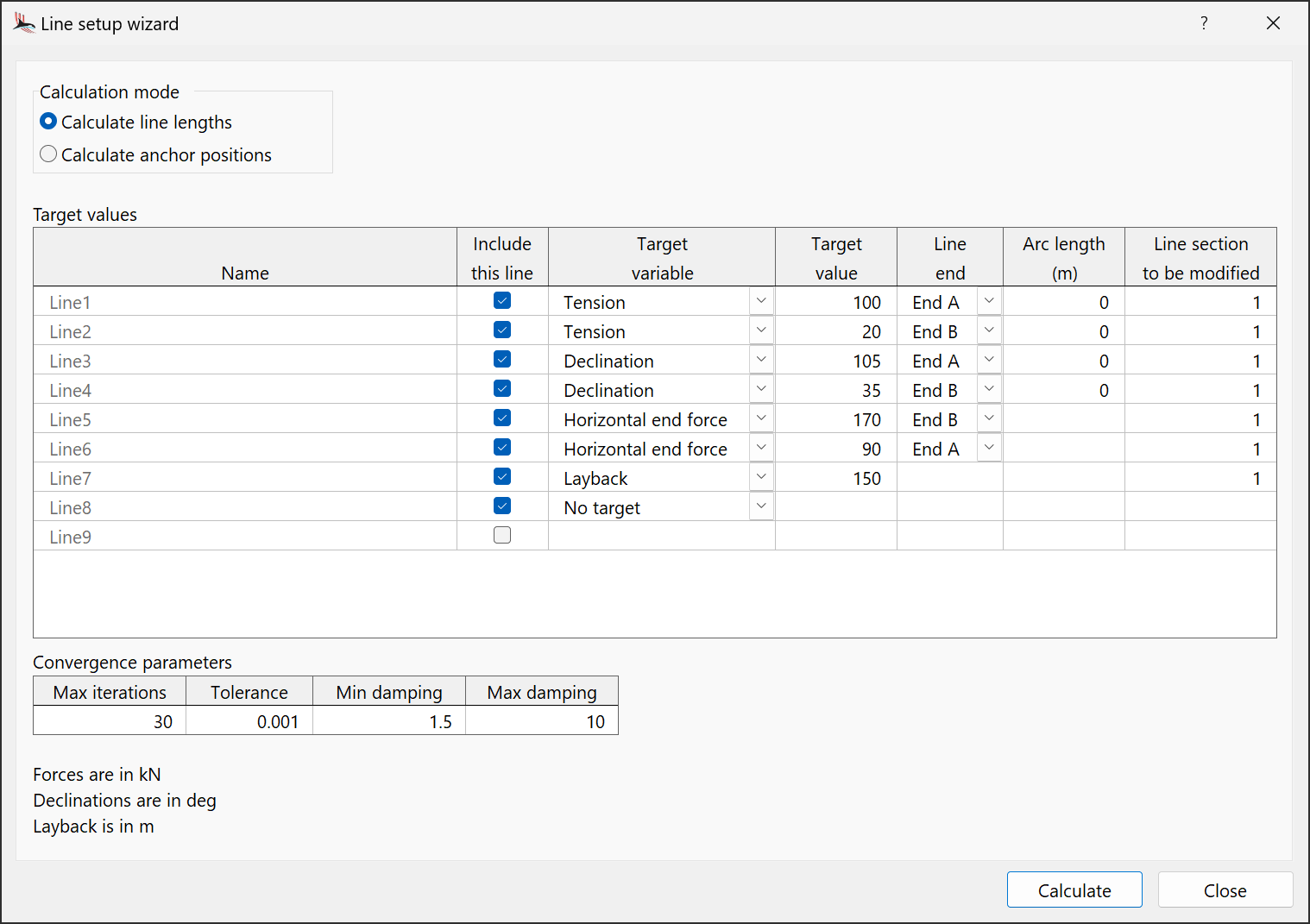Toggle the include checkbox for Line5
Screen dimensions: 1310x924
pyautogui.click(x=502, y=418)
